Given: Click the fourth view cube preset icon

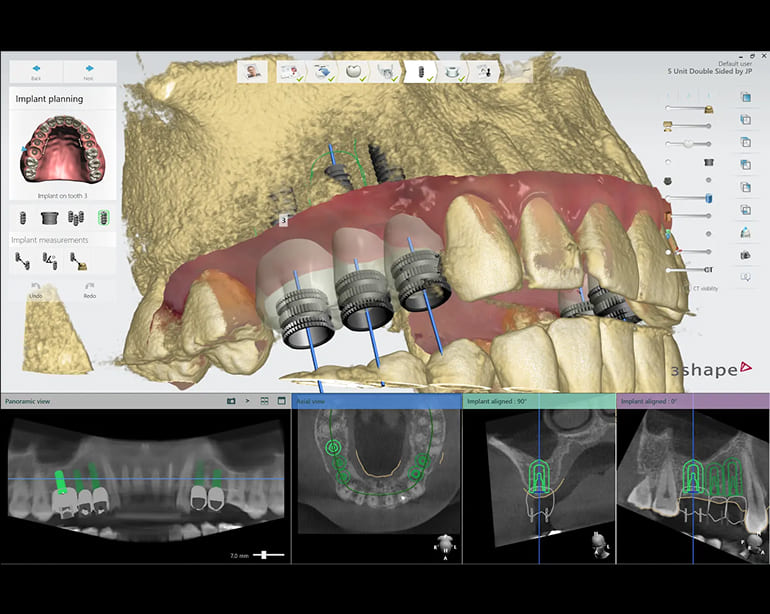Looking at the screenshot, I should pos(745,165).
